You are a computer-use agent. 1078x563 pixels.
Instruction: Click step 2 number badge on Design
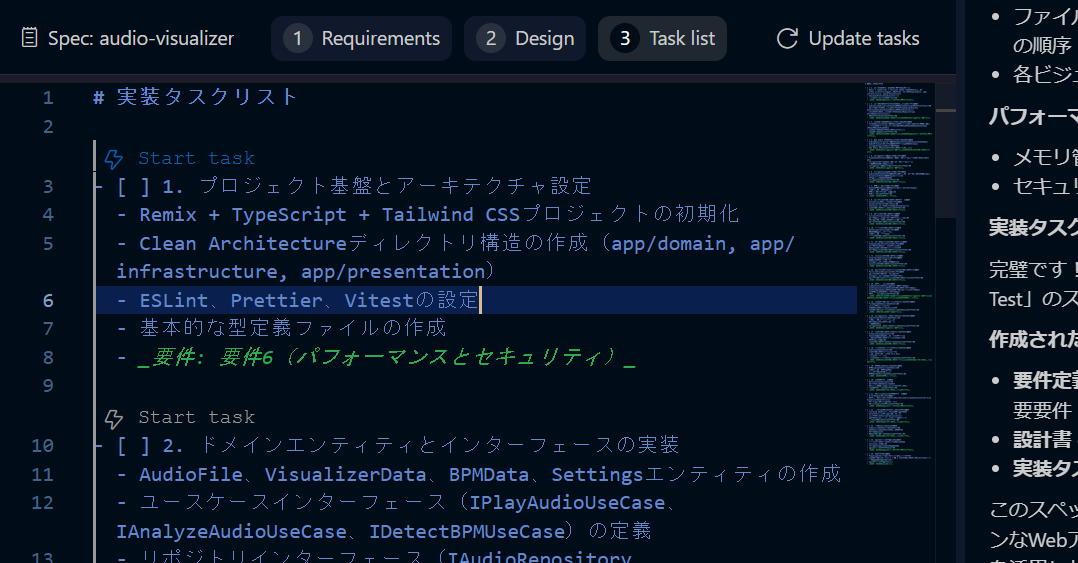coord(491,38)
